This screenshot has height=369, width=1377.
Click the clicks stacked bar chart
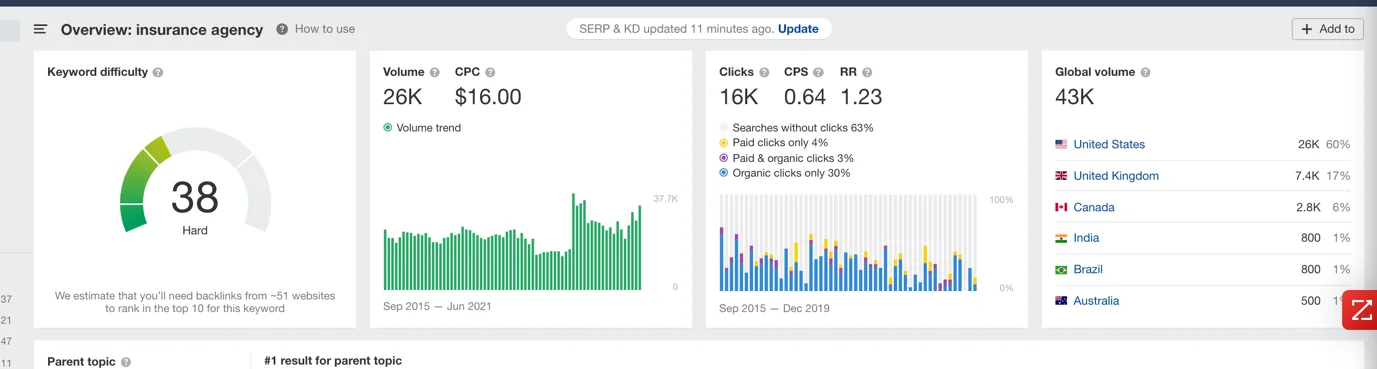[848, 243]
